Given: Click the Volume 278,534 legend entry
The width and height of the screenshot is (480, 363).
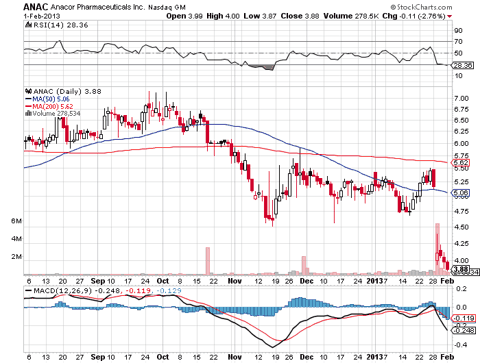Looking at the screenshot, I should 56,113.
